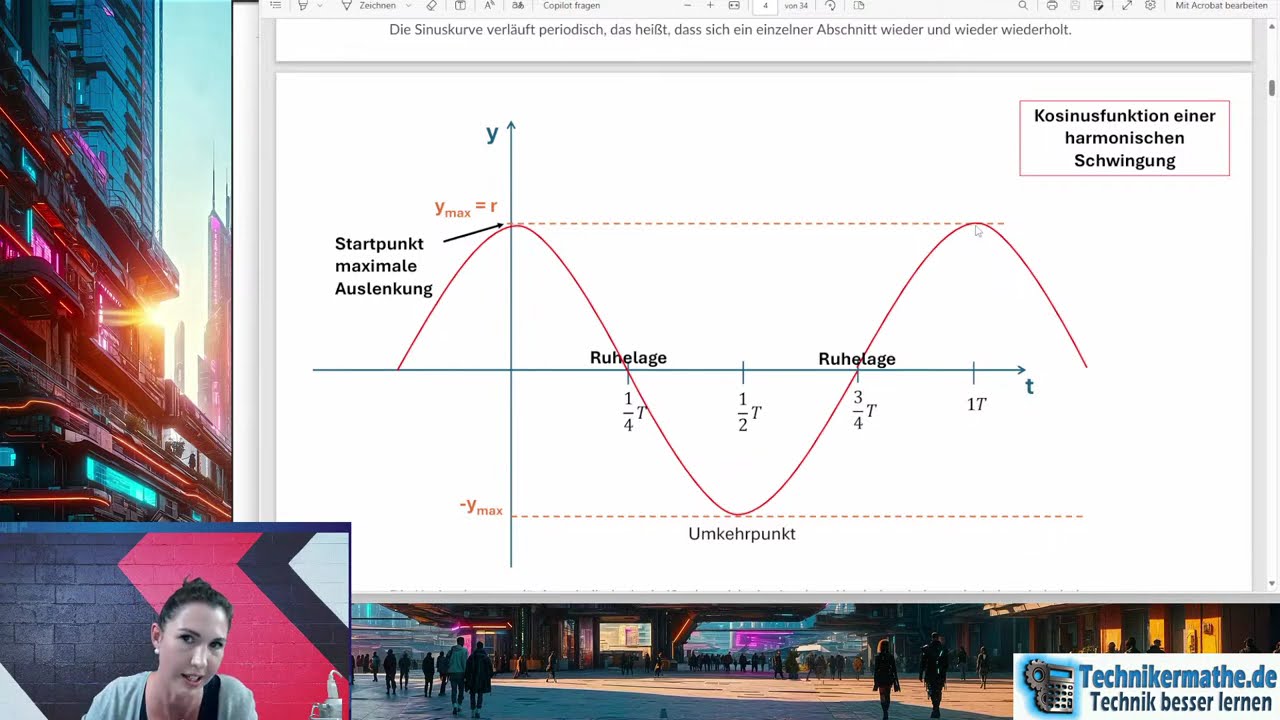Click the translate icon
Viewport: 1280px width, 720px height.
click(x=518, y=6)
